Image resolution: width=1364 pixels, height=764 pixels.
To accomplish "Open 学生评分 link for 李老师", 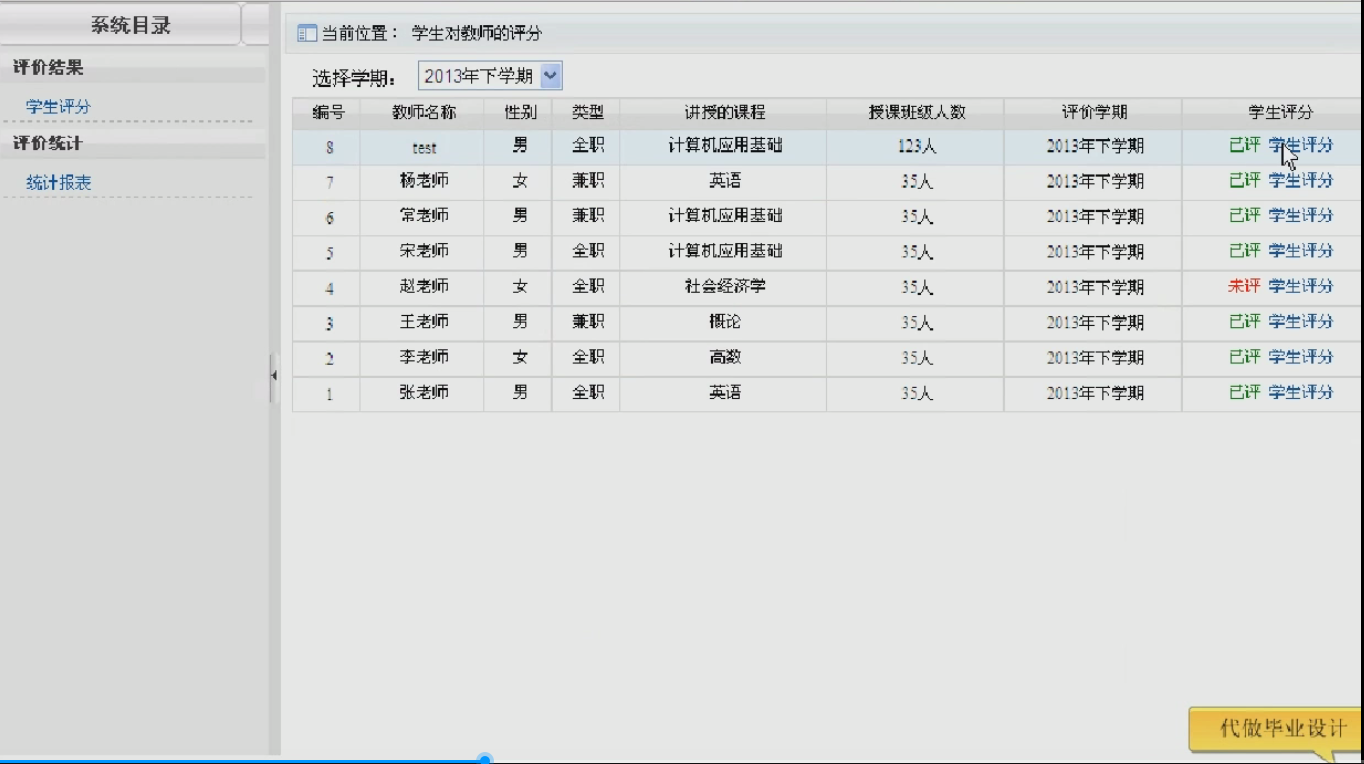I will (1300, 357).
